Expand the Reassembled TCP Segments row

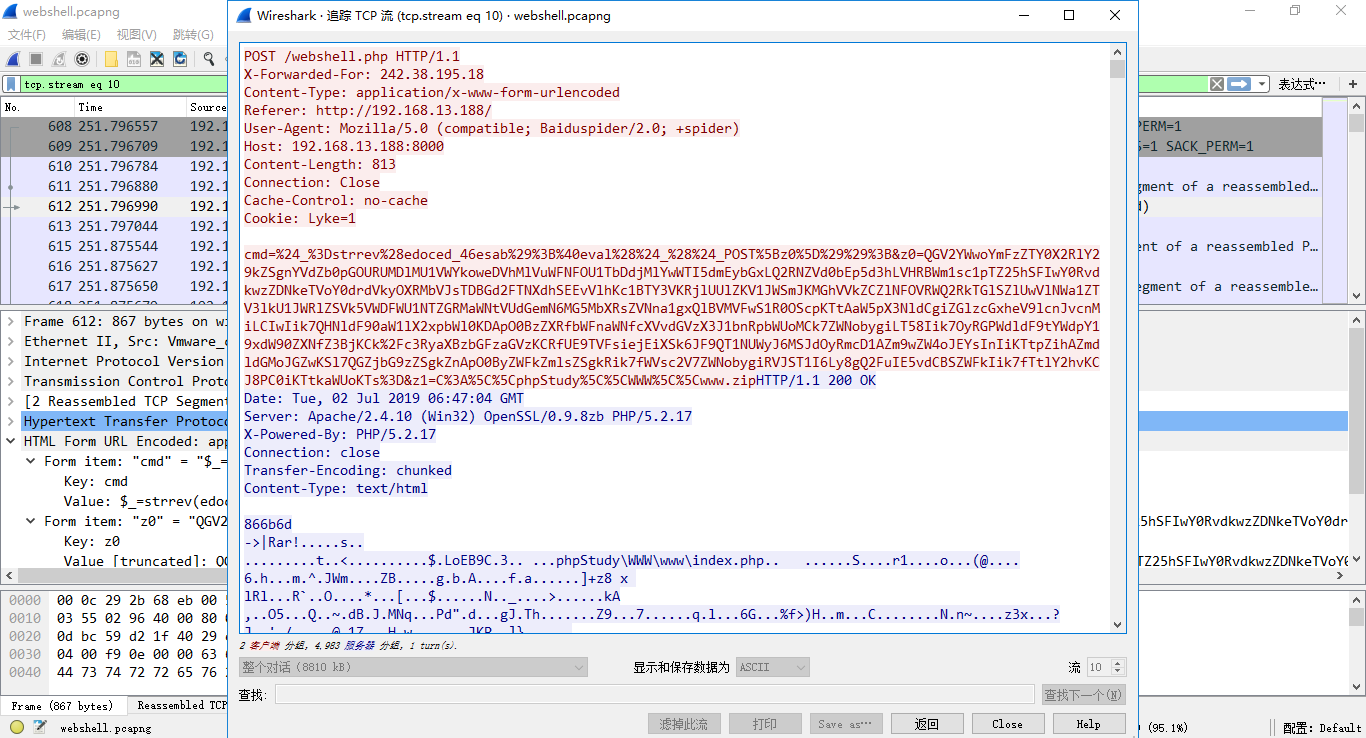point(11,401)
